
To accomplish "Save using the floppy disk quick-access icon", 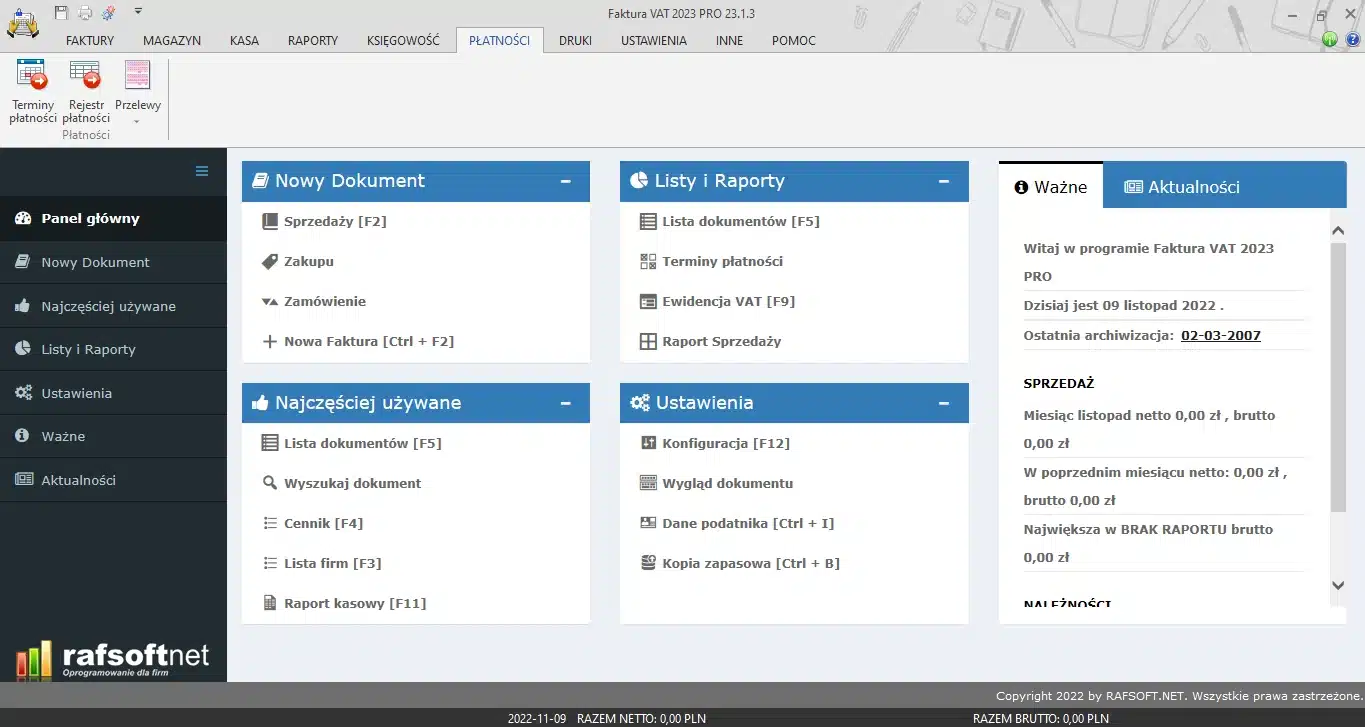I will tap(60, 10).
